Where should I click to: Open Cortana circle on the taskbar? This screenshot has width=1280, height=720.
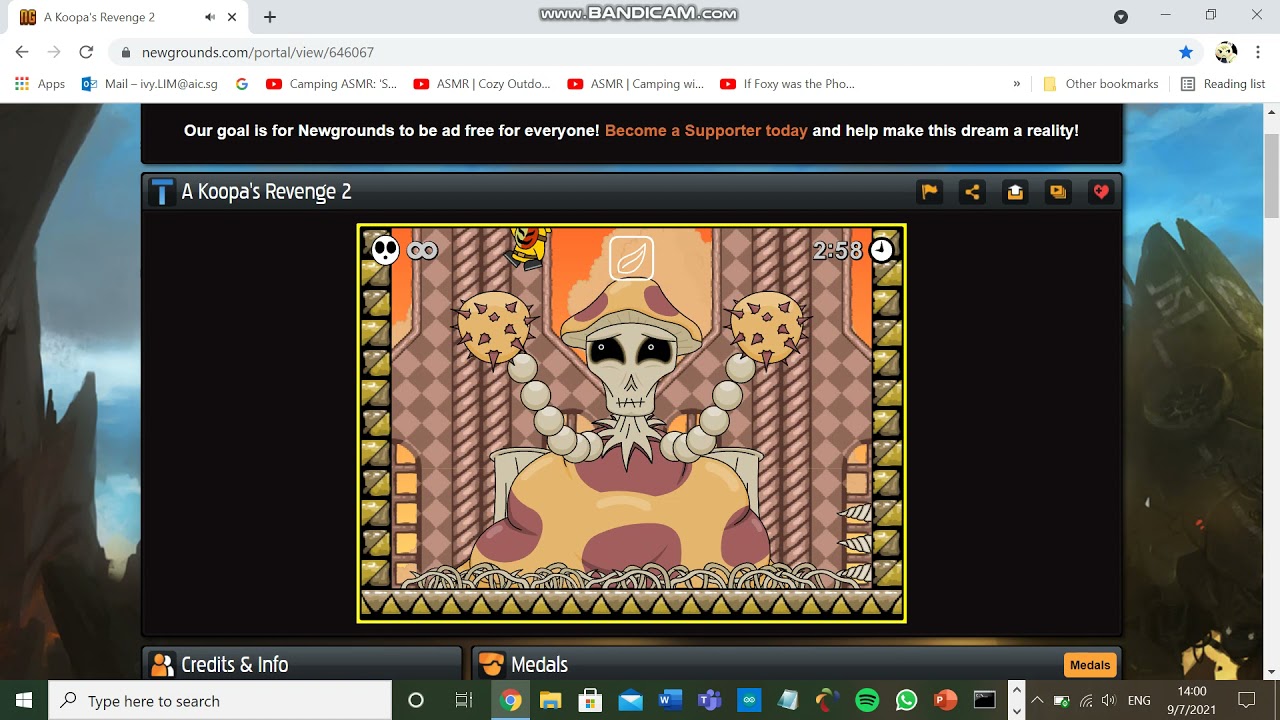(x=416, y=700)
